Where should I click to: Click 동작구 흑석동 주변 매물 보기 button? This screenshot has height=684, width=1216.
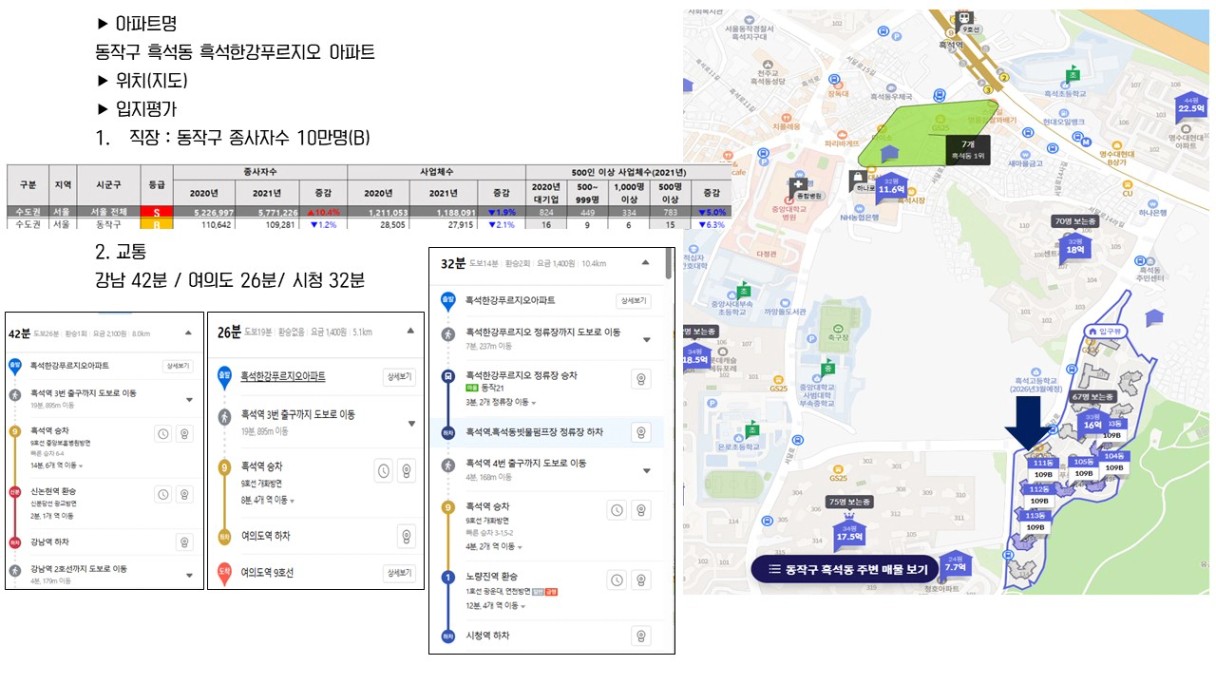coord(845,570)
